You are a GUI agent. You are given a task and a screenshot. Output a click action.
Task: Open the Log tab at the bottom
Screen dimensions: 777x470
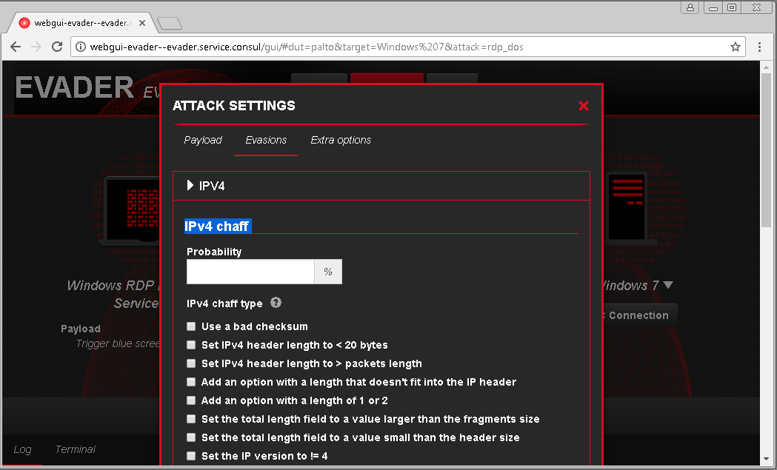(22, 449)
